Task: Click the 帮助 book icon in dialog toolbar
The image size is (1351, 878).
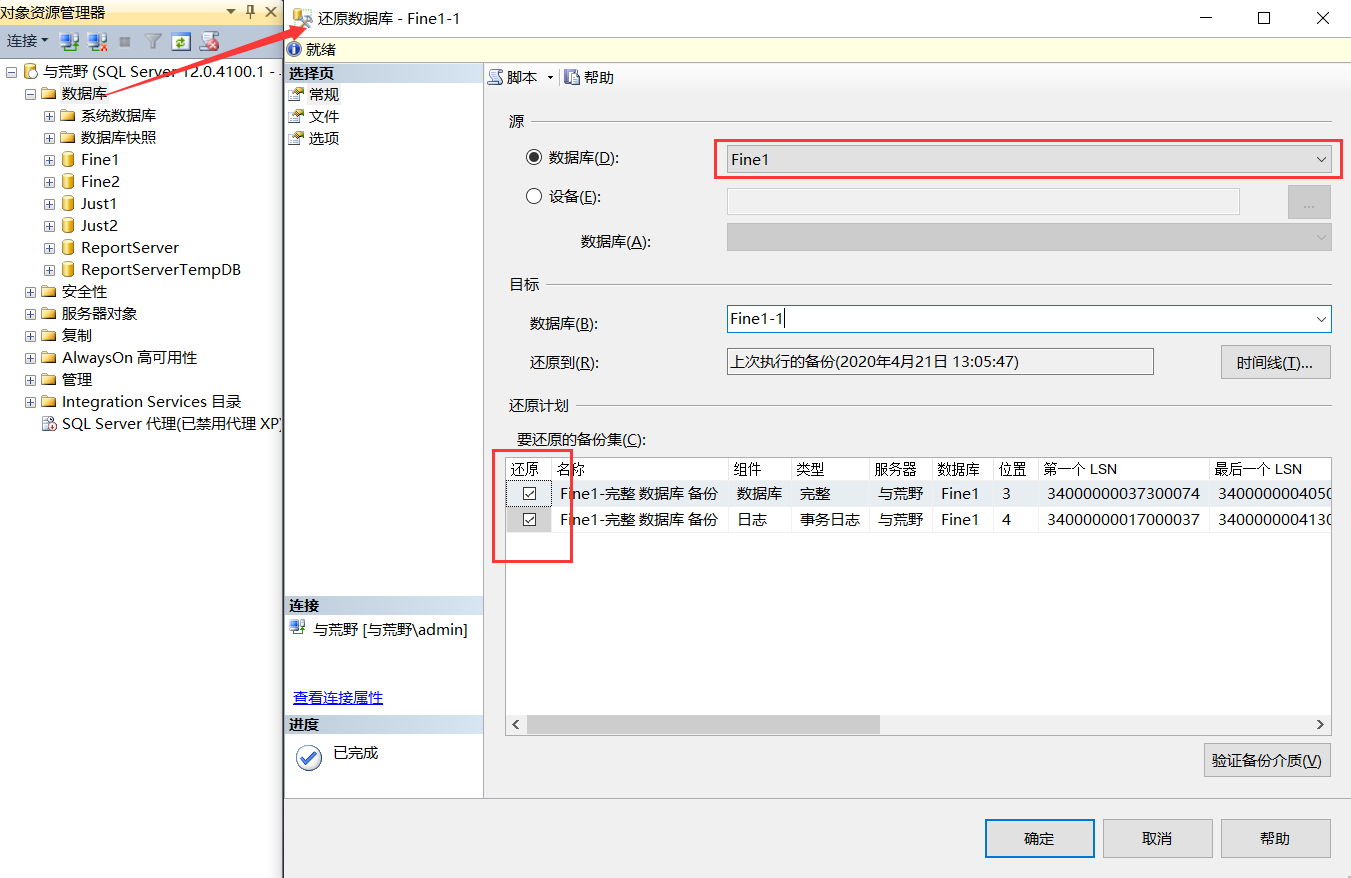Action: (570, 77)
